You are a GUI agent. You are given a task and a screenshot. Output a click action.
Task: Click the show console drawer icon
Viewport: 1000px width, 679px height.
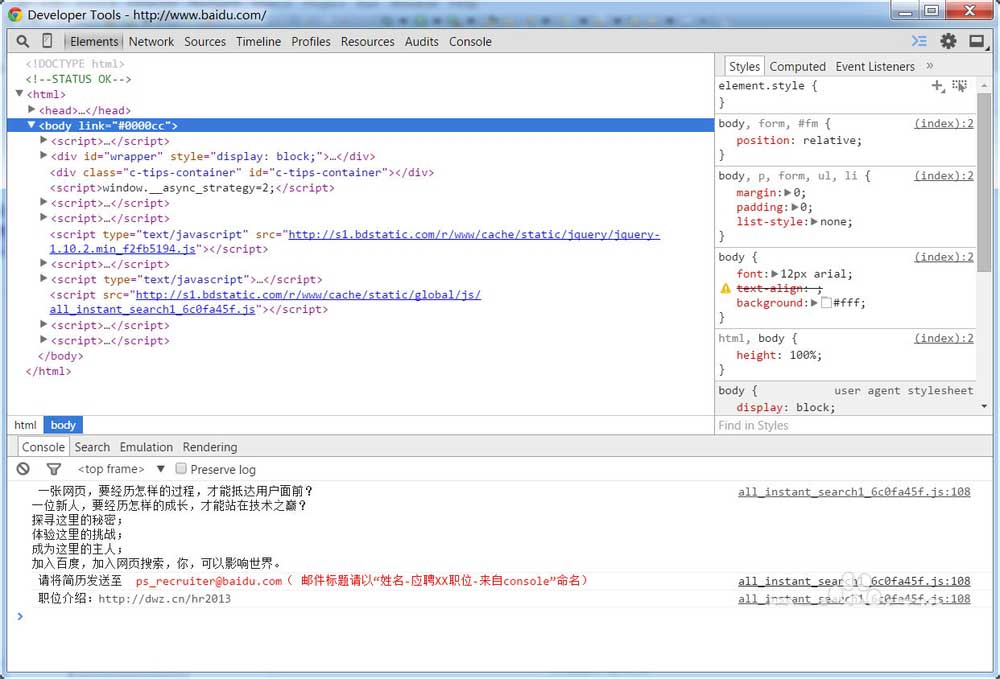click(x=919, y=41)
